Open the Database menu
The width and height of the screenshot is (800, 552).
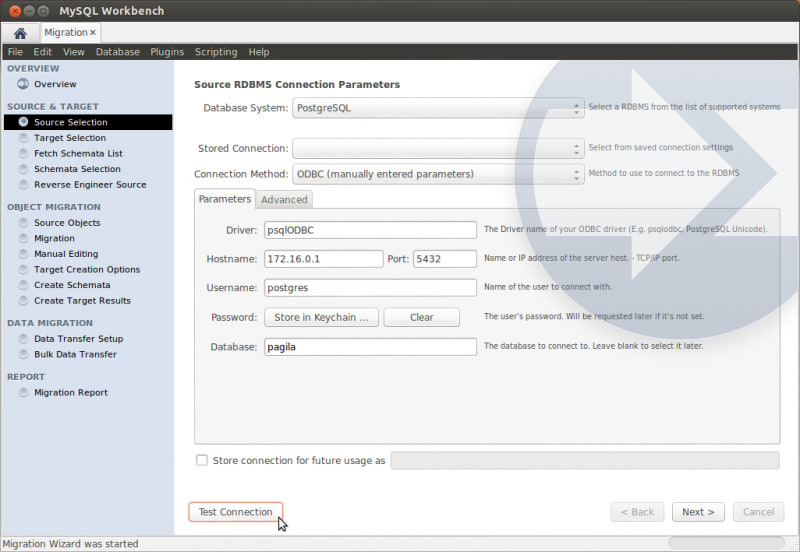117,52
